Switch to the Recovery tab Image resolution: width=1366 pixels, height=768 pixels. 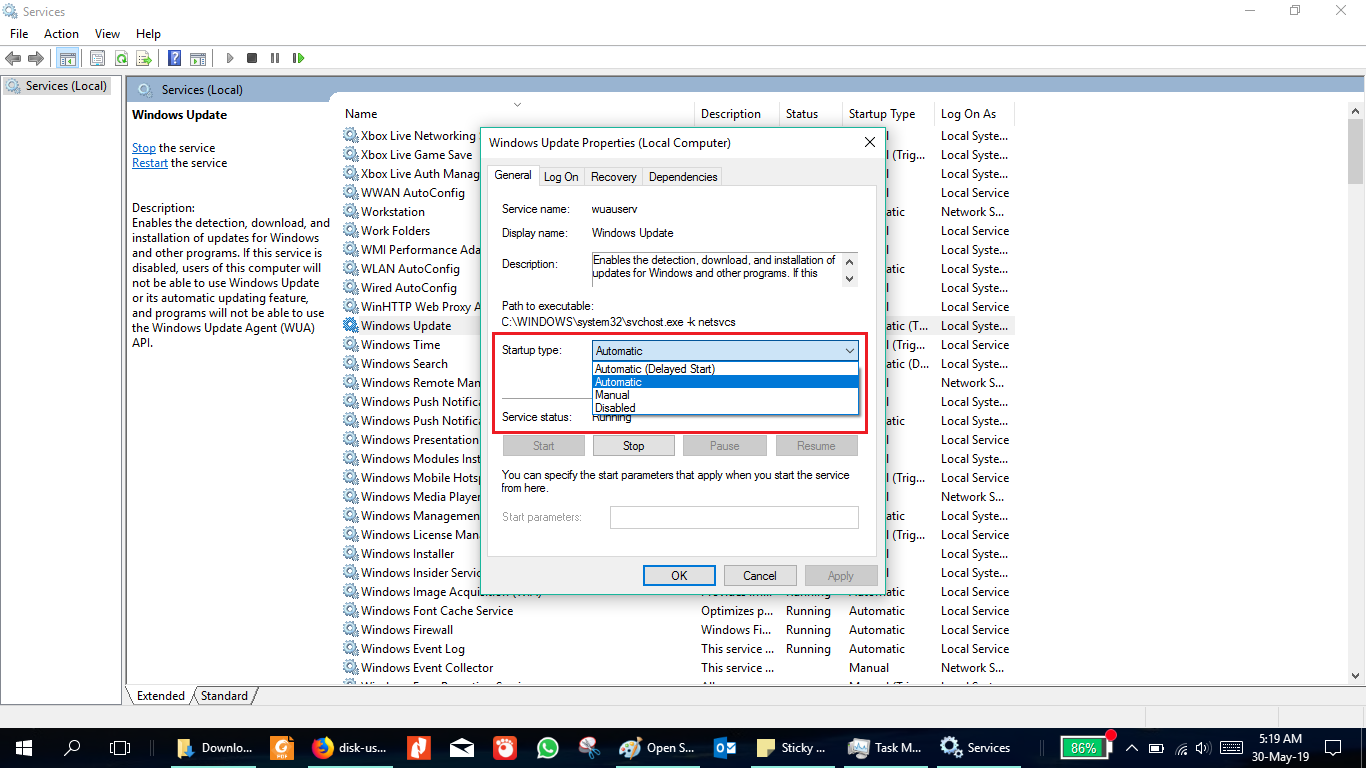[614, 177]
